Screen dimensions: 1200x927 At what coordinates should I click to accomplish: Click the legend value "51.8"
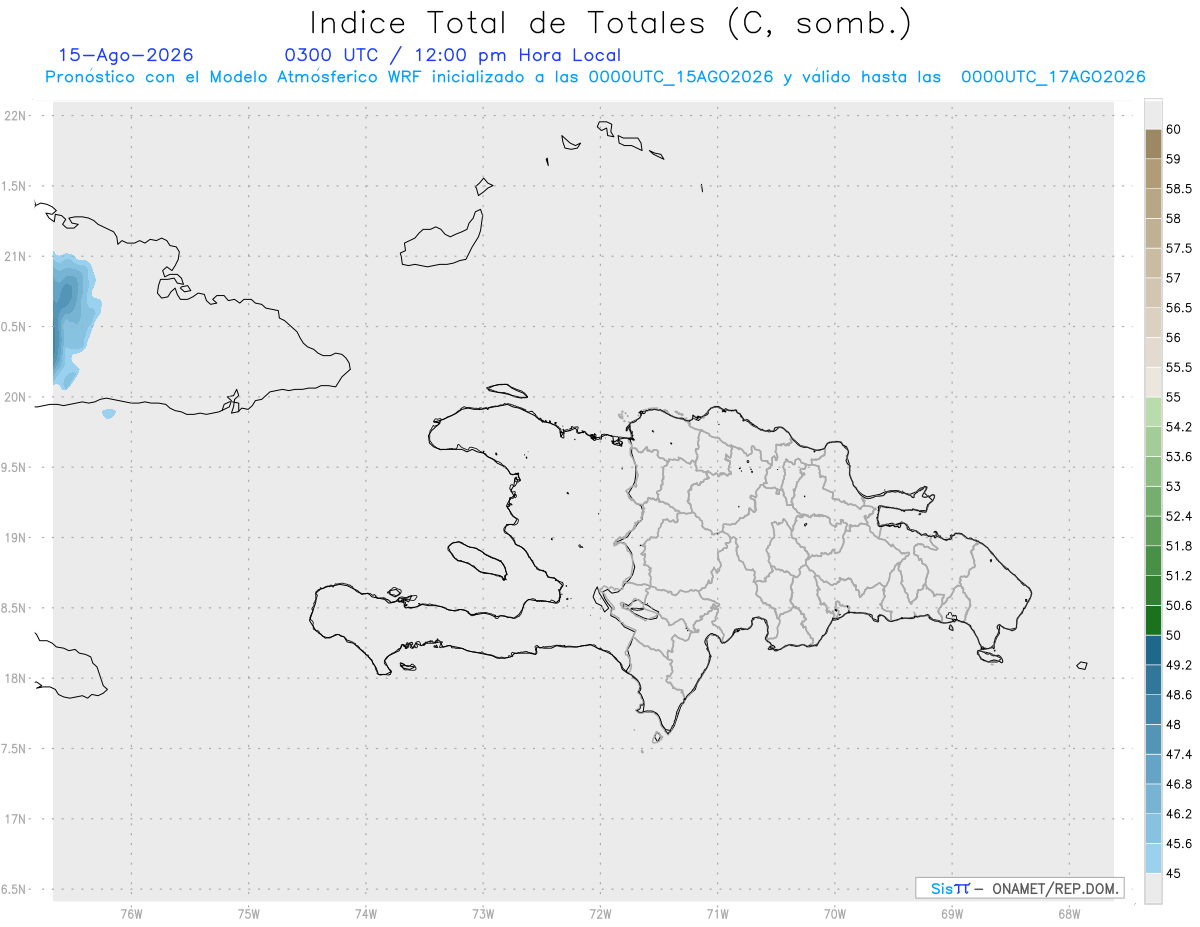[x=1178, y=546]
